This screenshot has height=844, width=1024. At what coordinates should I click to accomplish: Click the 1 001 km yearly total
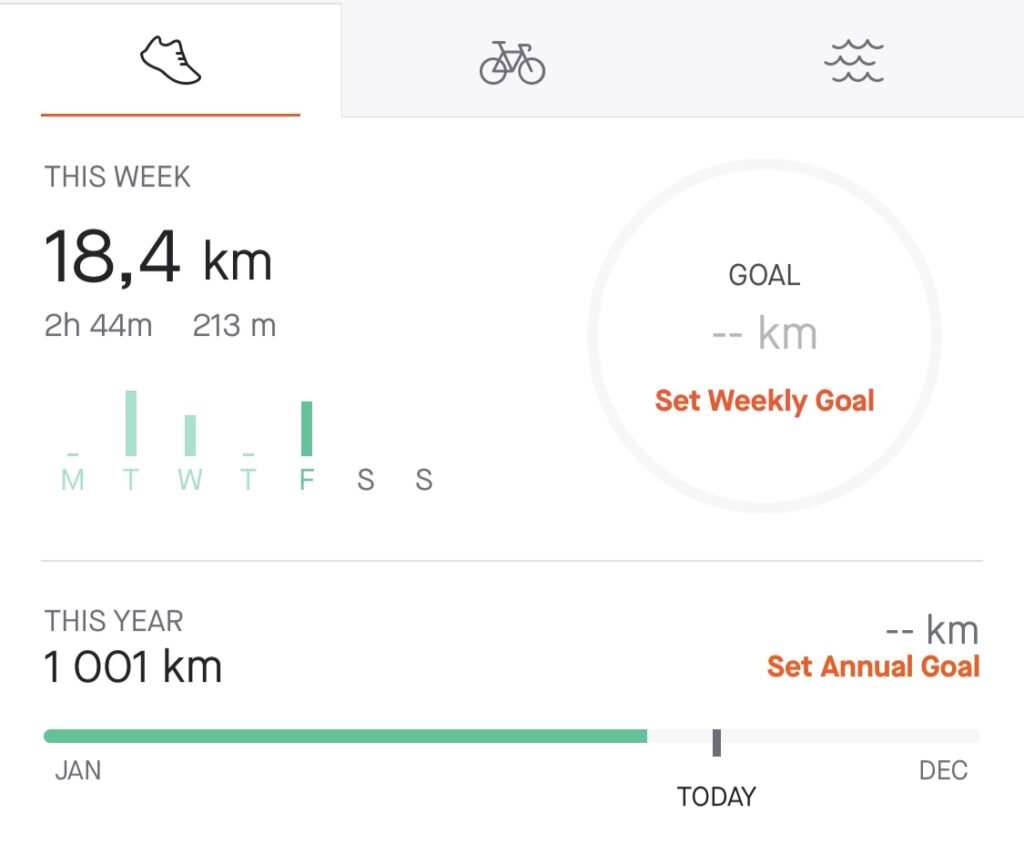tap(133, 666)
